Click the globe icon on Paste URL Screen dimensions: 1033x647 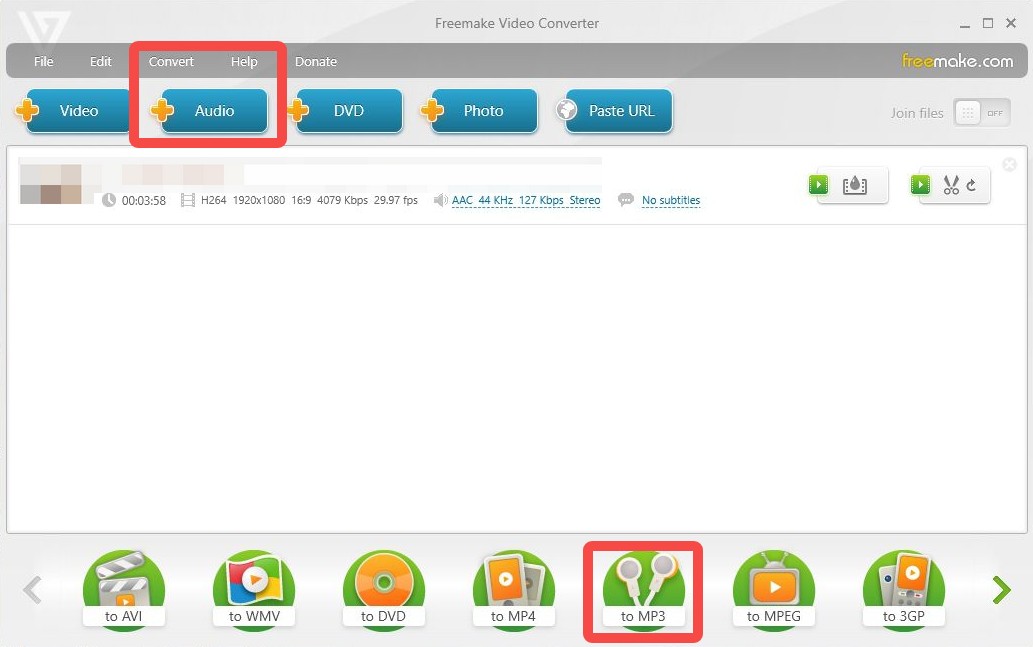[567, 110]
